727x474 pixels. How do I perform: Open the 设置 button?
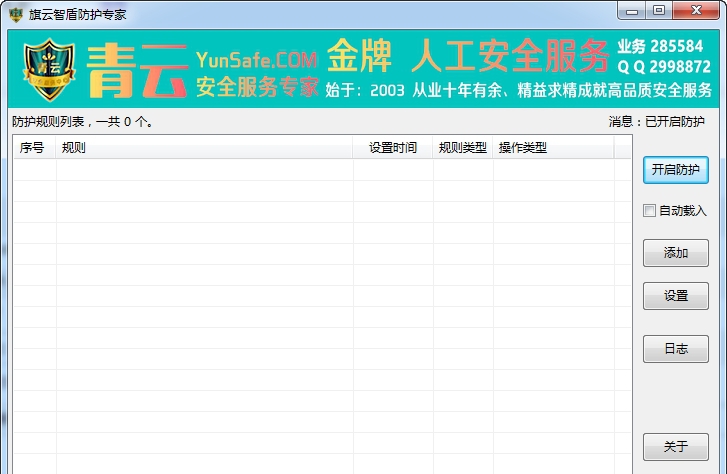click(676, 295)
